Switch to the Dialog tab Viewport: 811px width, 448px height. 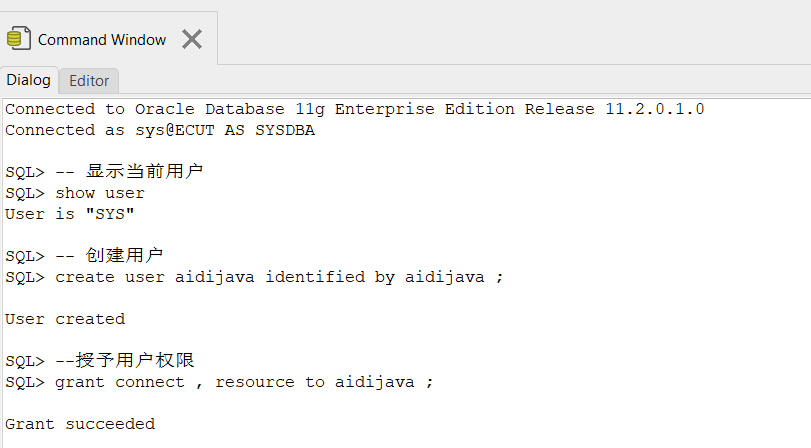pyautogui.click(x=28, y=80)
